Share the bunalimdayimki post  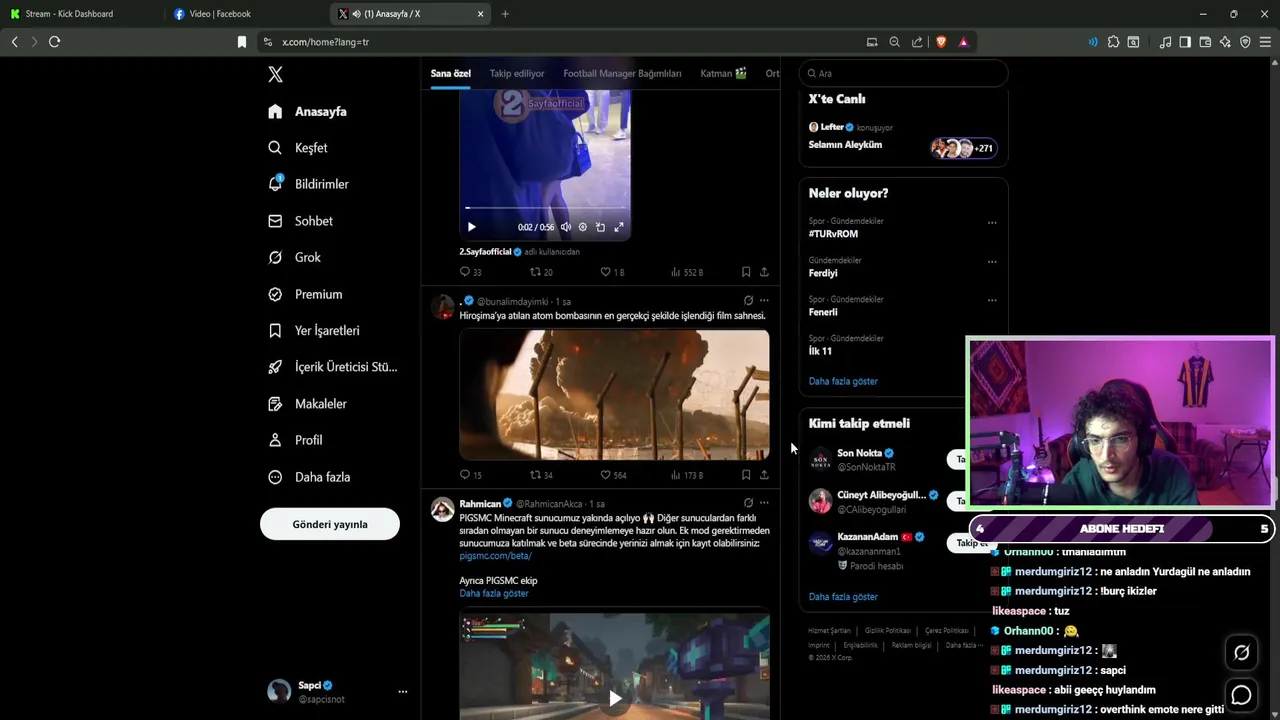(x=764, y=475)
